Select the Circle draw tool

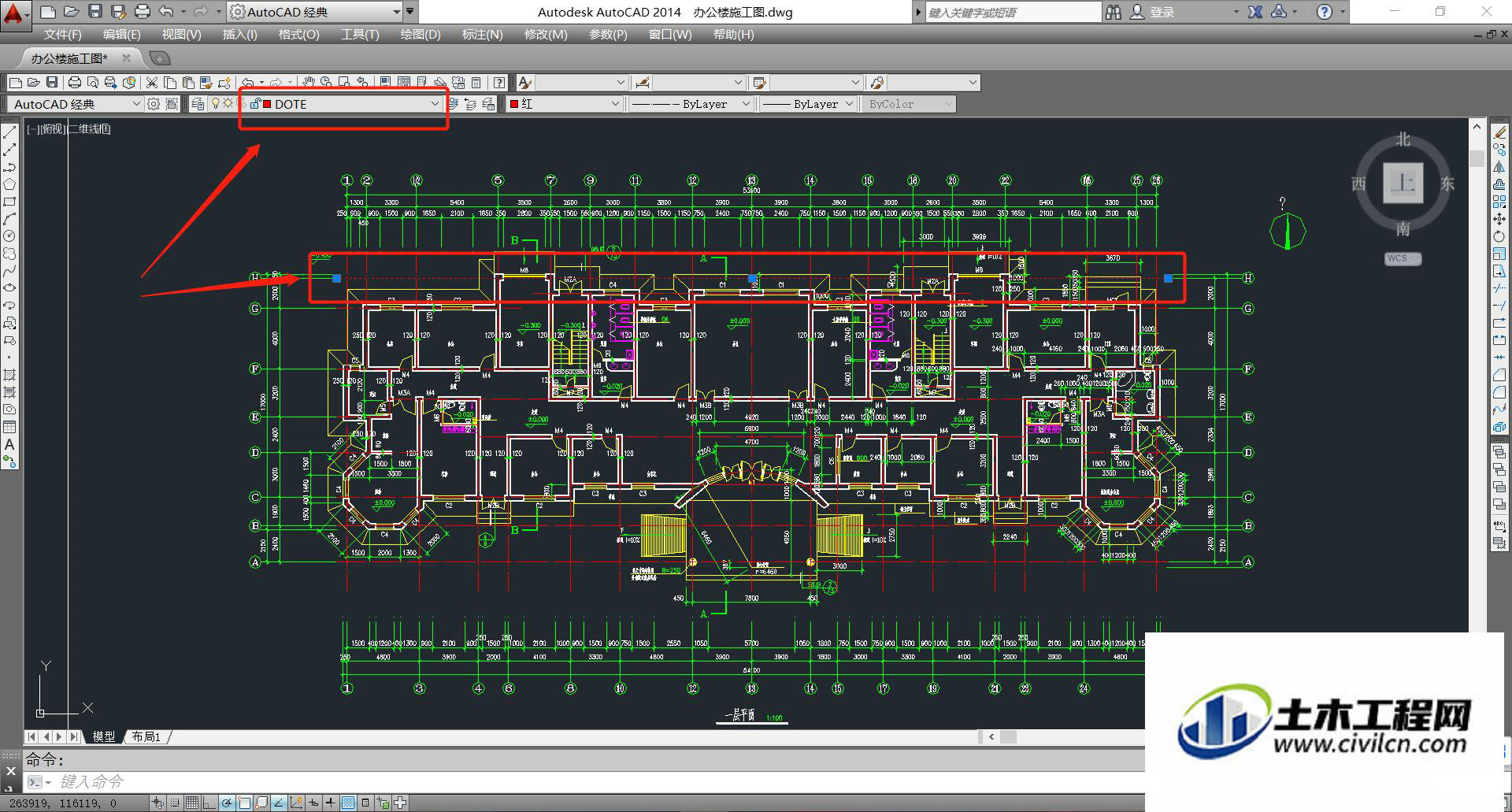(x=9, y=235)
